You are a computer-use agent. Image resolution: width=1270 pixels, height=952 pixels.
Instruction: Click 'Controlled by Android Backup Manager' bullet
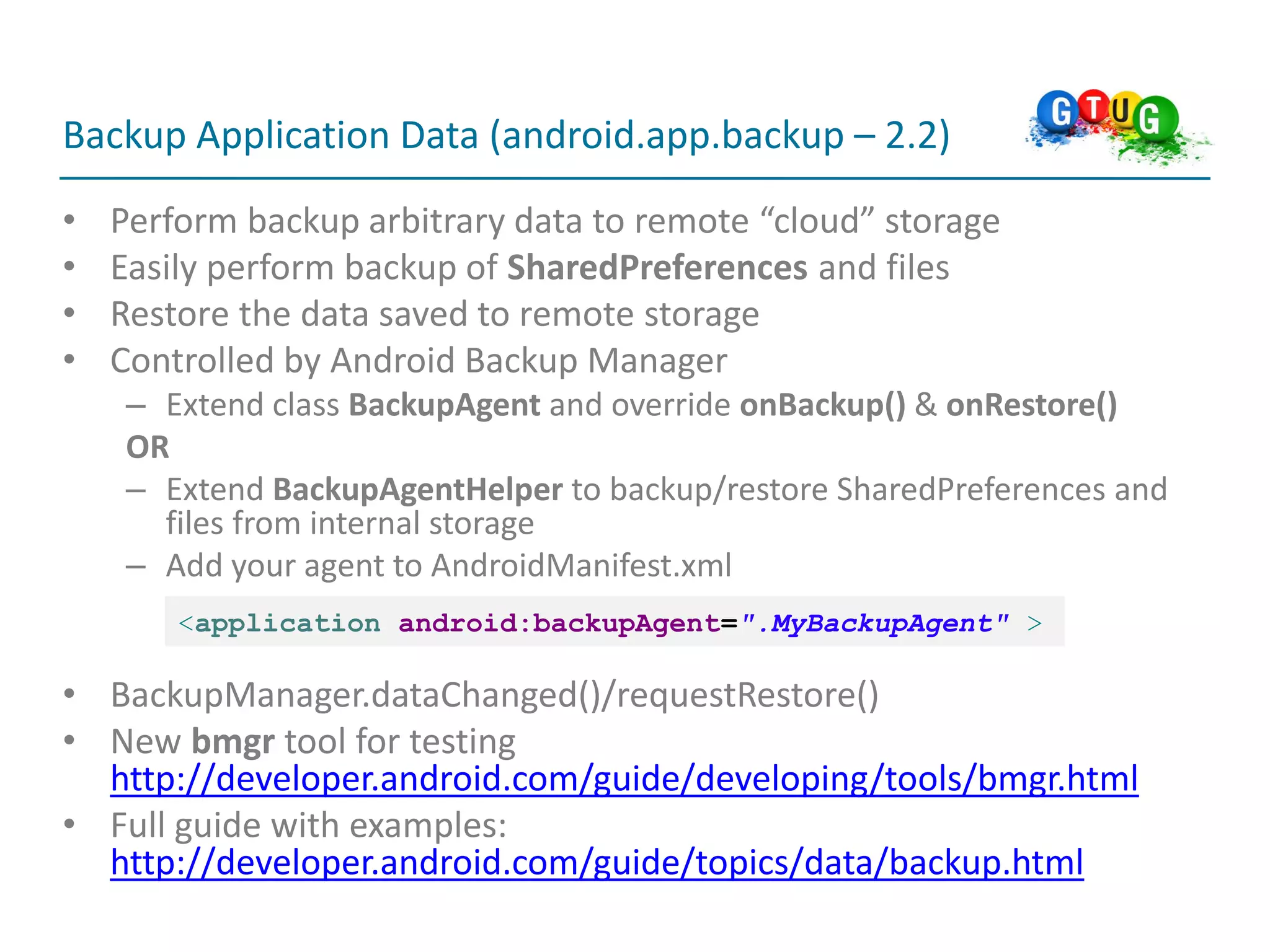click(419, 361)
